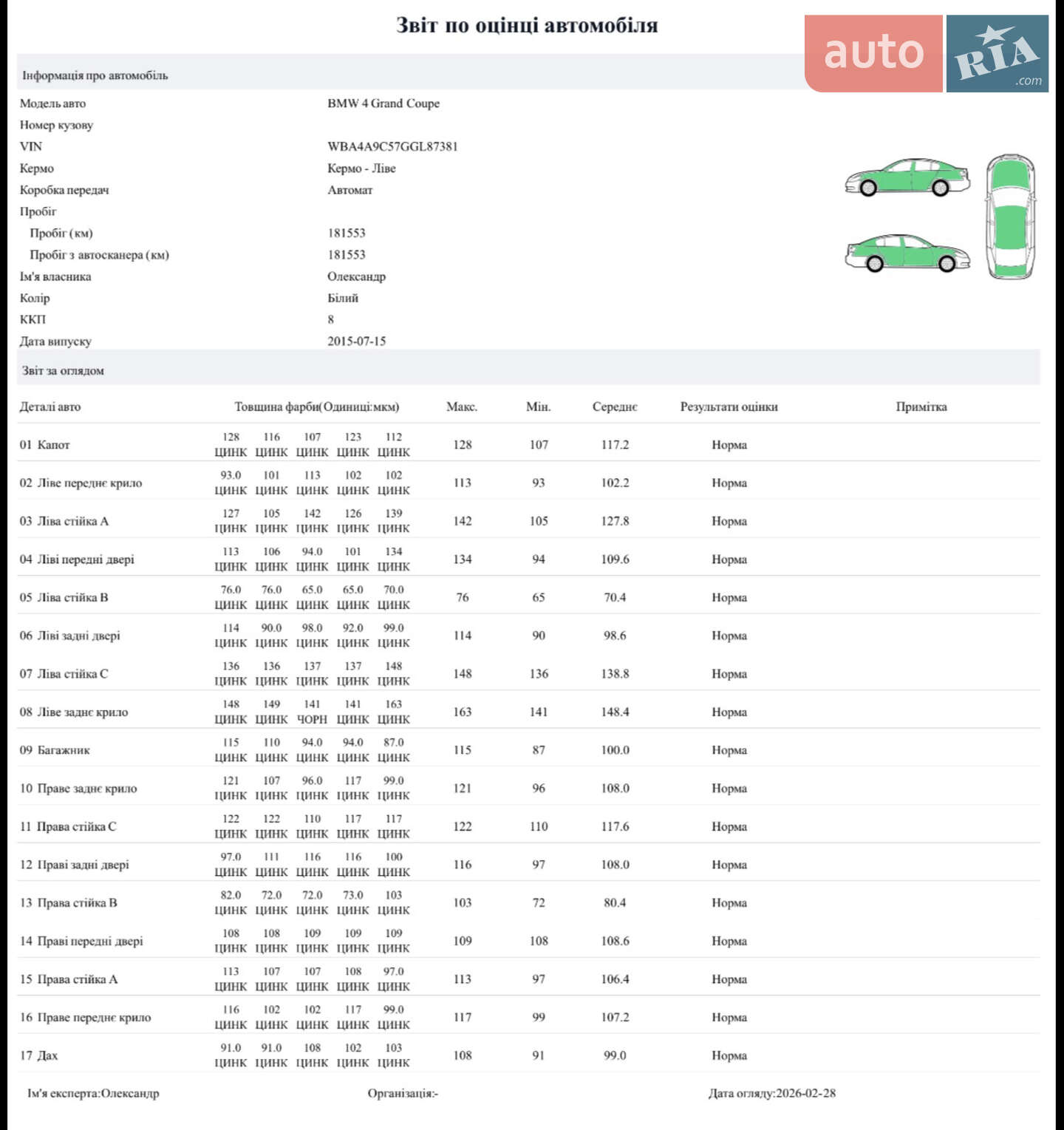
Task: Click the RIA.com logo tile
Action: point(997,53)
